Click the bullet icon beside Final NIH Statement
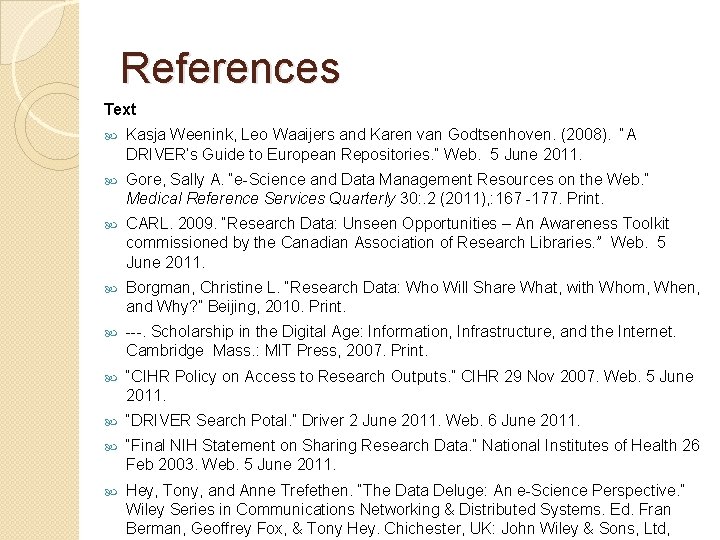 click(111, 447)
